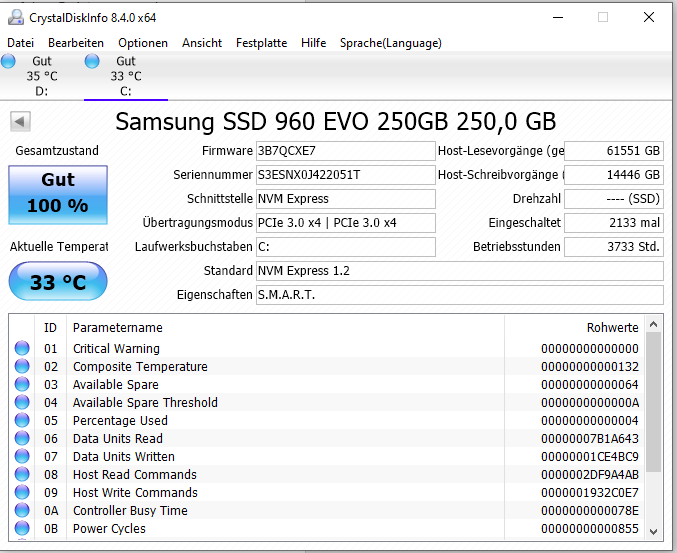Click status orb of Data Units Written row
This screenshot has width=677, height=553.
22,456
